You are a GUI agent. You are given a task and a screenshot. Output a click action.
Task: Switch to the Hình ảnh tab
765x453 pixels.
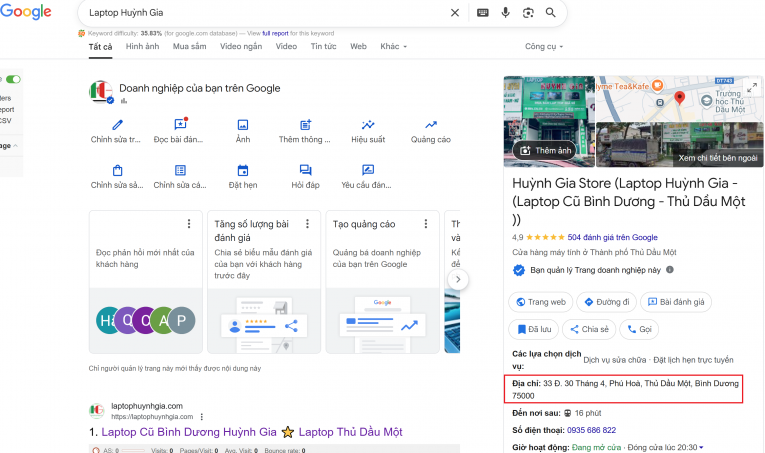142,46
